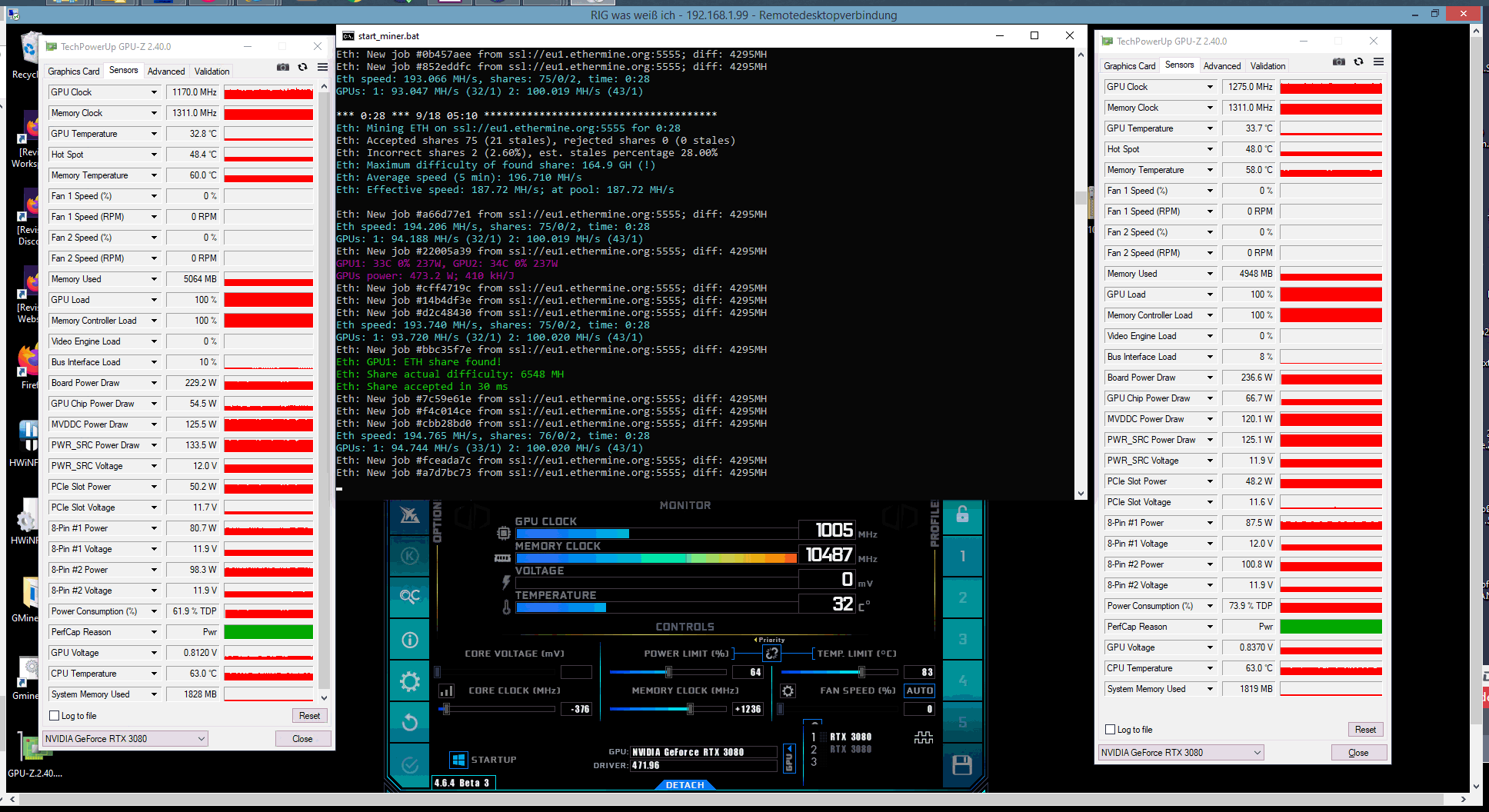Viewport: 1489px width, 812px height.
Task: Open GPU selector combo box in right GPU-Z
Action: 1181,752
